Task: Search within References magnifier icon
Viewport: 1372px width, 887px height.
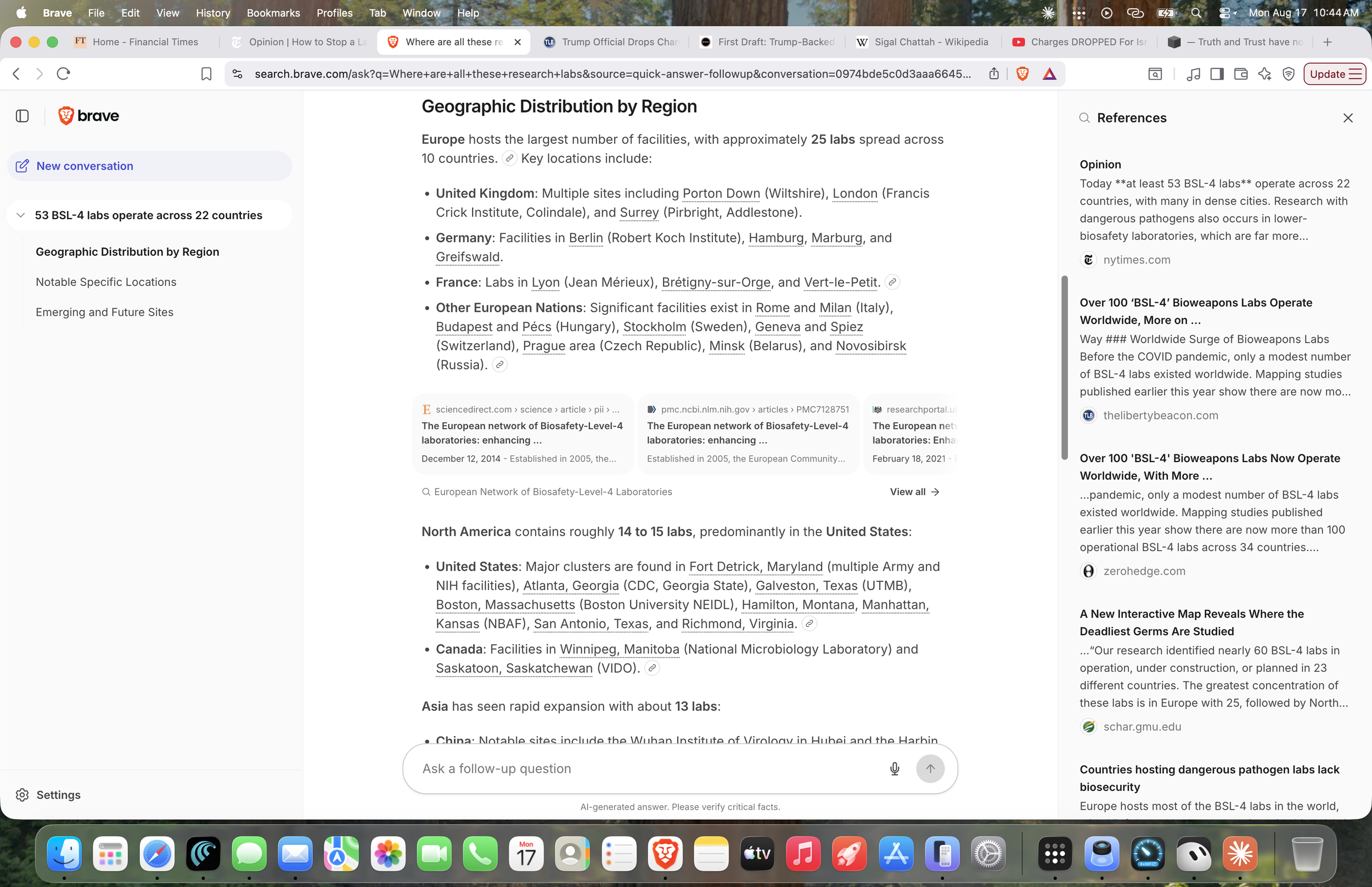Action: (1084, 118)
